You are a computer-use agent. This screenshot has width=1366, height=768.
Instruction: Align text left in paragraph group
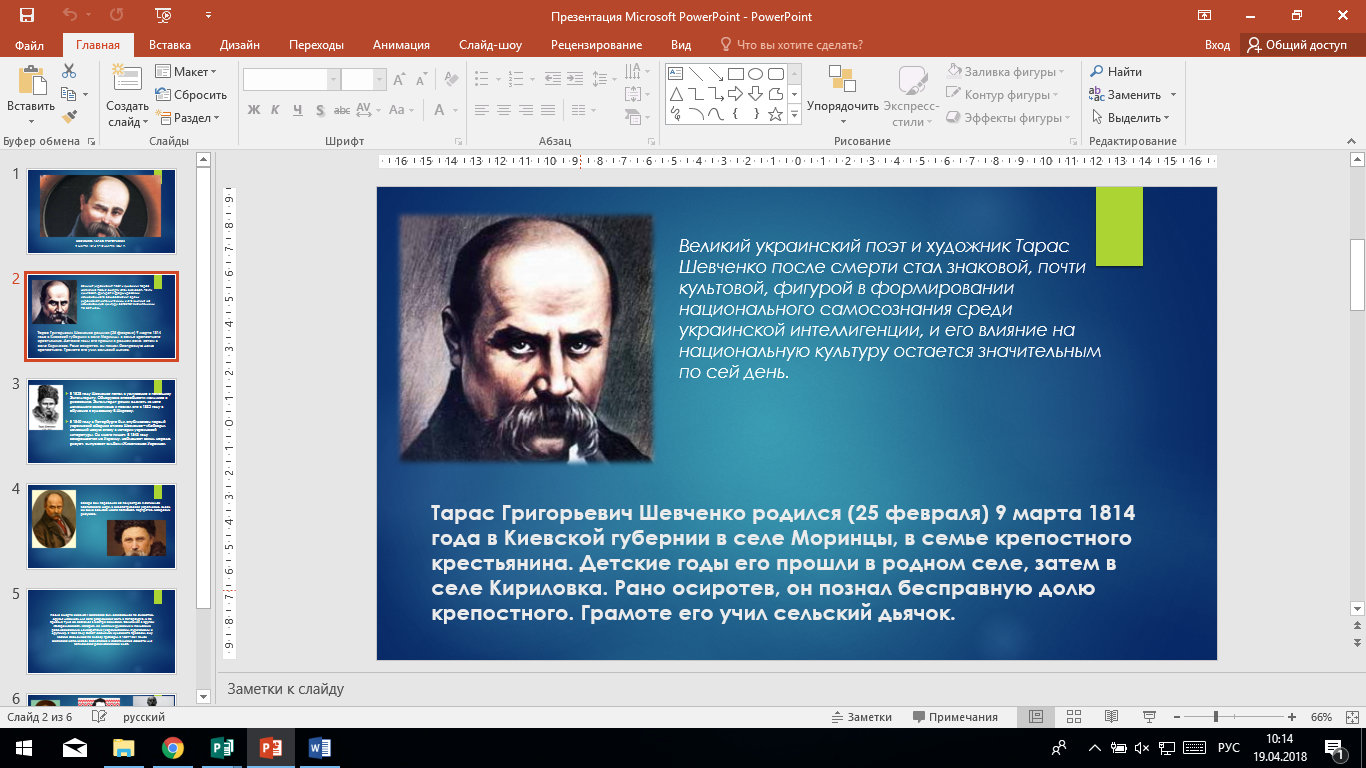point(484,110)
